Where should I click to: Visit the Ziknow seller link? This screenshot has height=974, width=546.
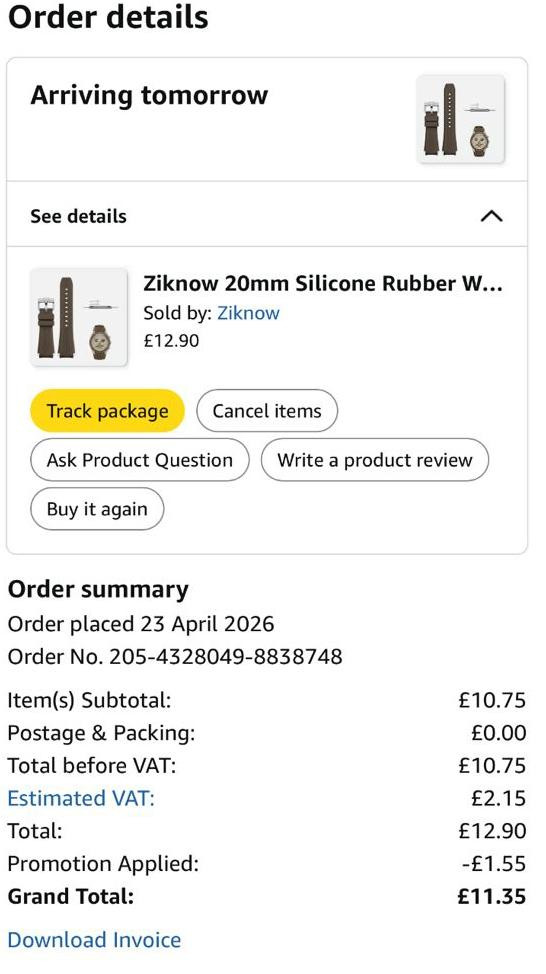coord(248,312)
